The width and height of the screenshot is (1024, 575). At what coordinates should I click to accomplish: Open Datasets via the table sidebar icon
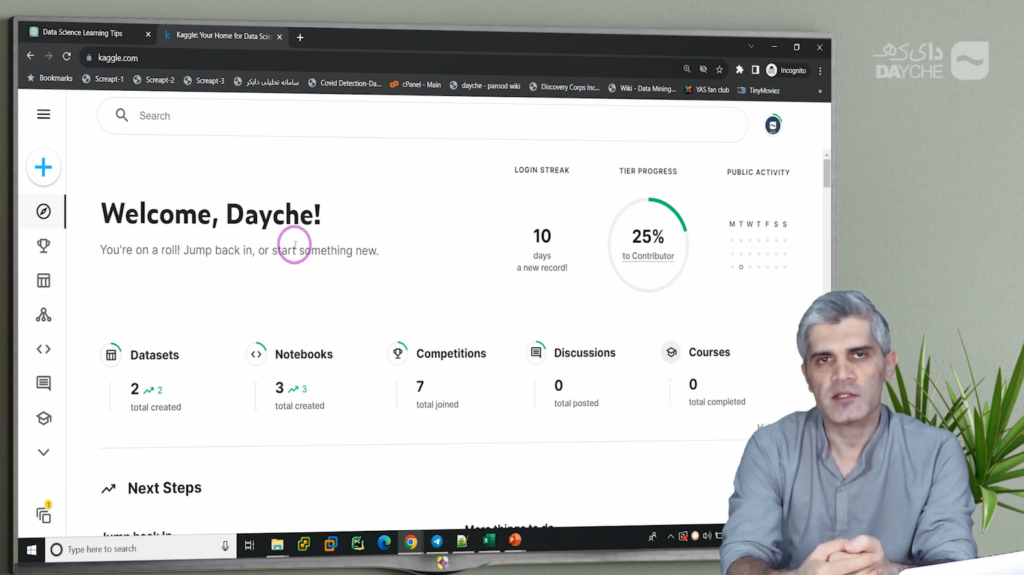tap(43, 281)
